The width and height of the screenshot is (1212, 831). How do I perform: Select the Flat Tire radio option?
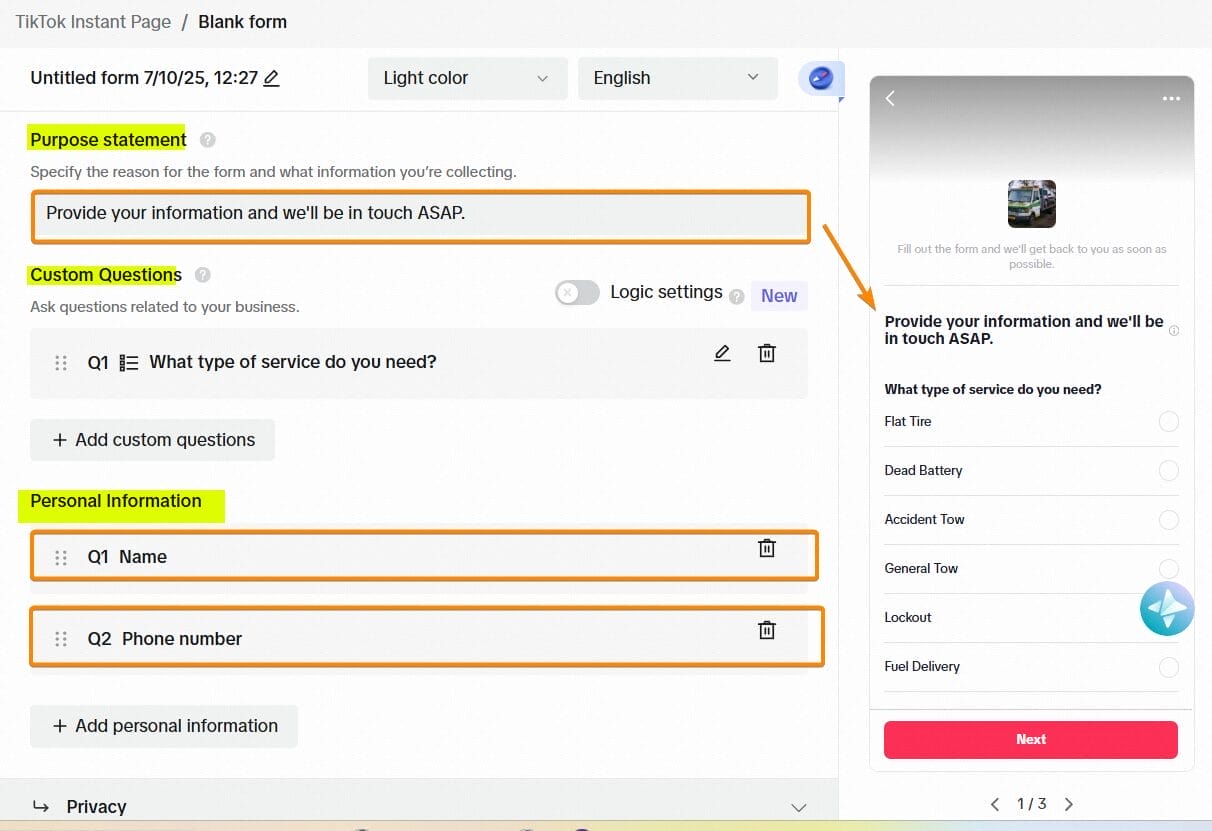[1168, 422]
